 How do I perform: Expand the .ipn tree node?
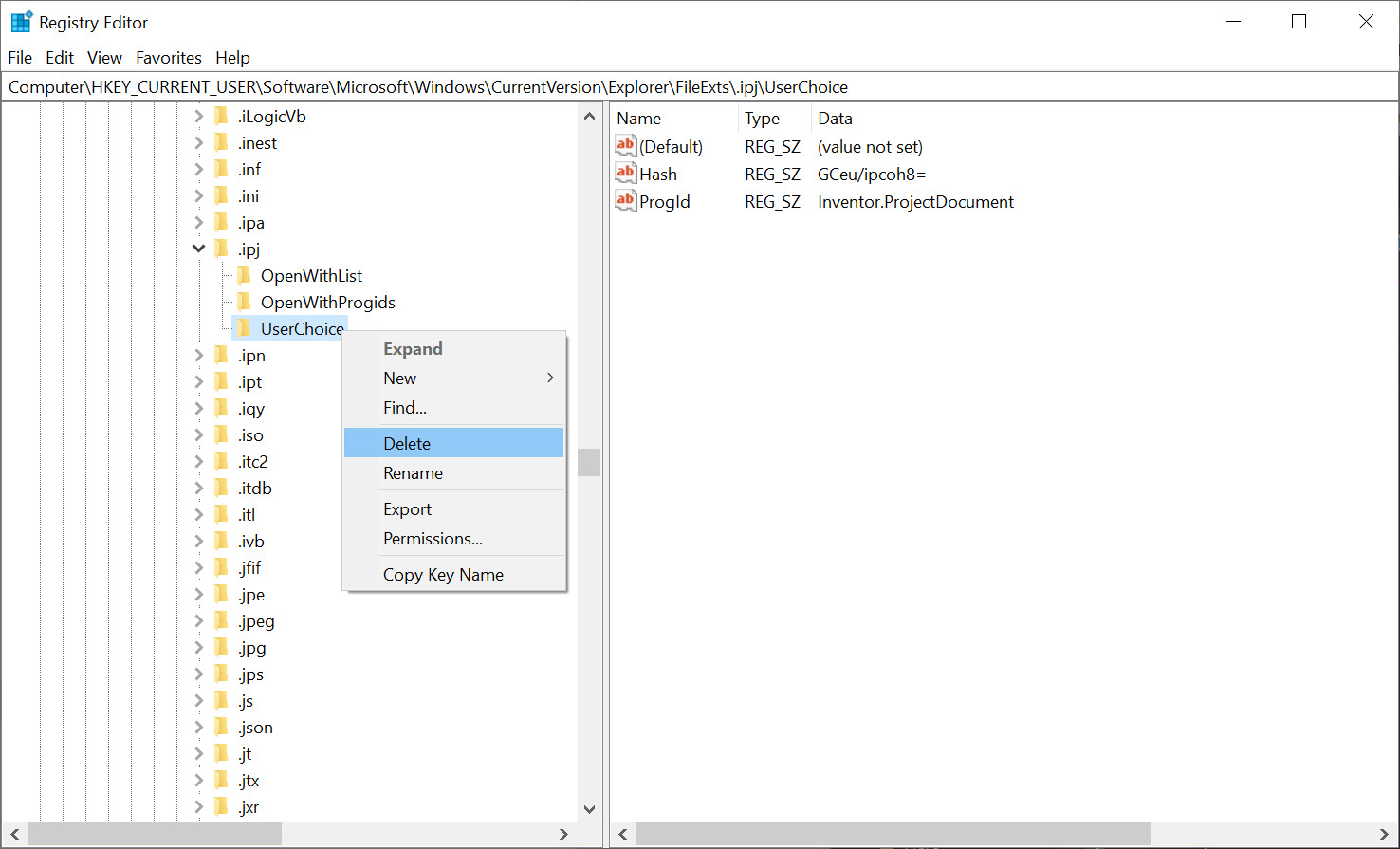coord(198,355)
